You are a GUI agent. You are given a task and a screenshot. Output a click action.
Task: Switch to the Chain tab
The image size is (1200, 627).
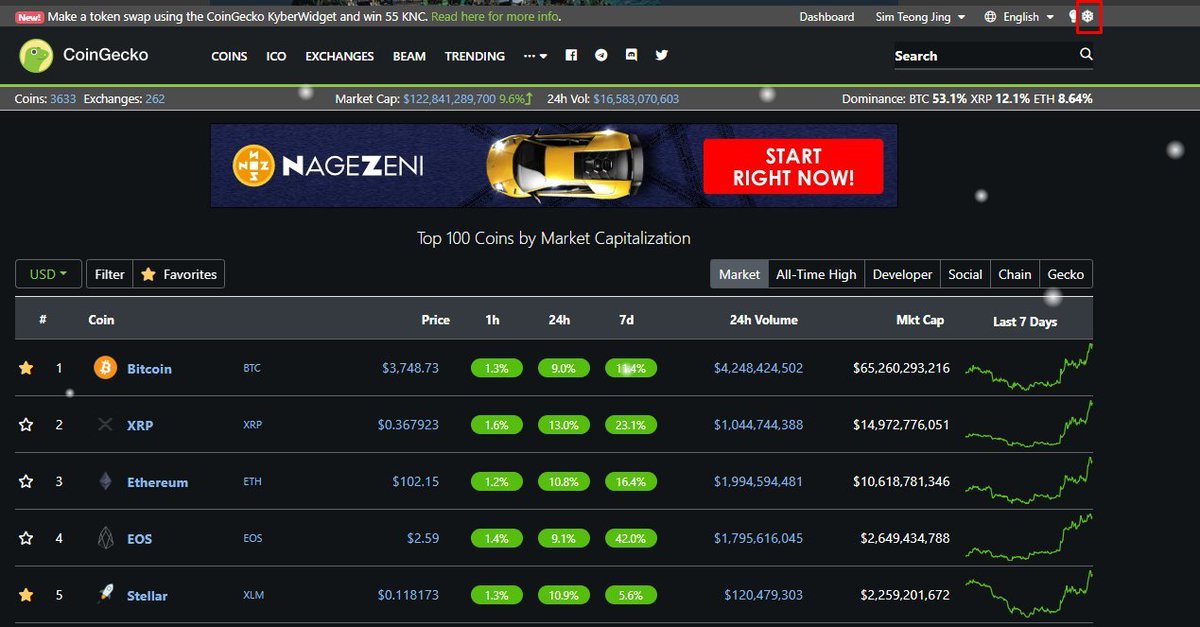point(1015,274)
